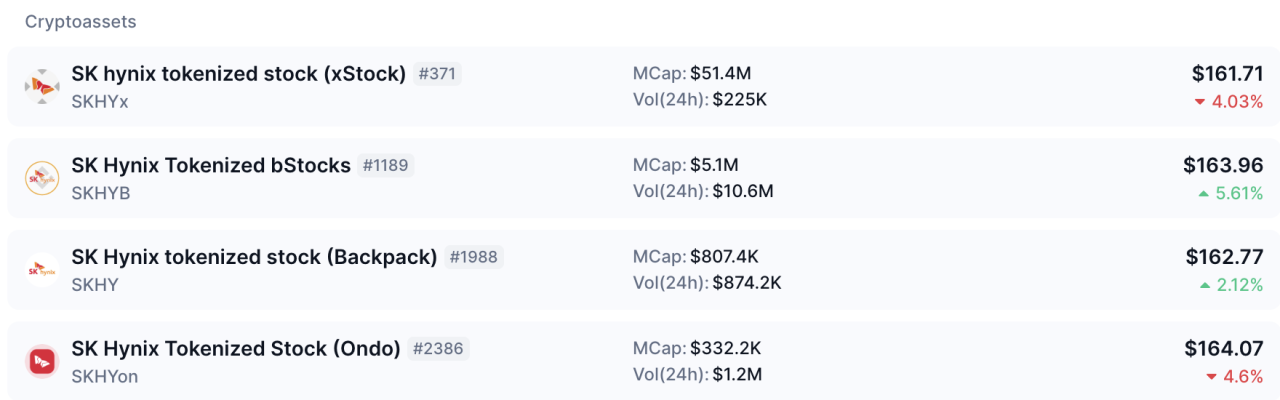The image size is (1280, 400).
Task: Open SK hynix tokenized stock (xStock)
Action: (x=239, y=74)
